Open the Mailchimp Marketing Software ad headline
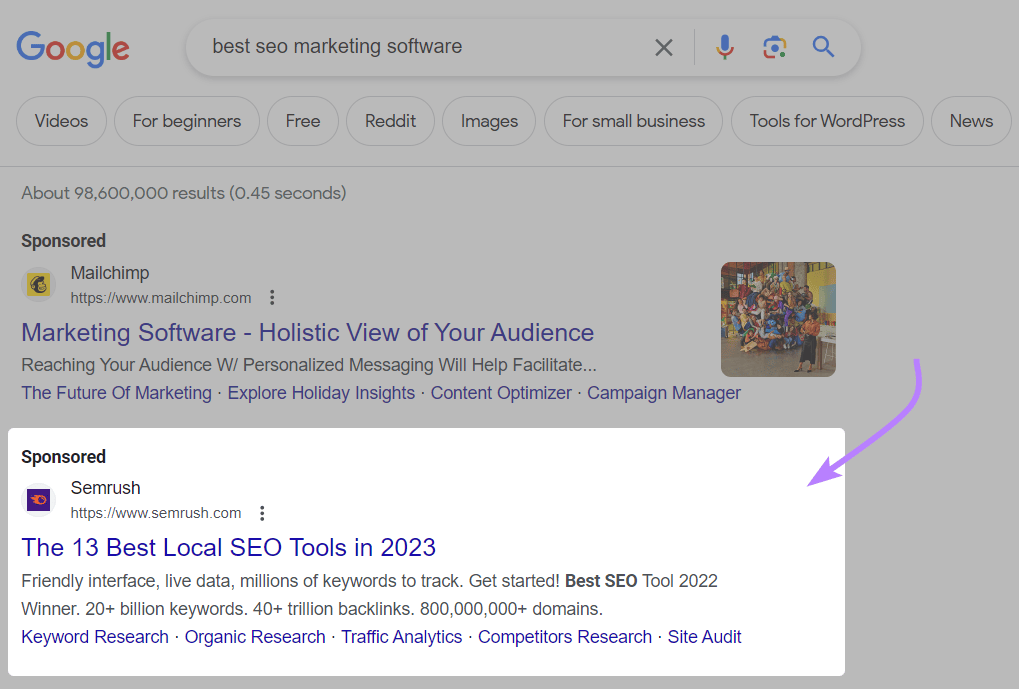The width and height of the screenshot is (1019, 689). (x=307, y=332)
